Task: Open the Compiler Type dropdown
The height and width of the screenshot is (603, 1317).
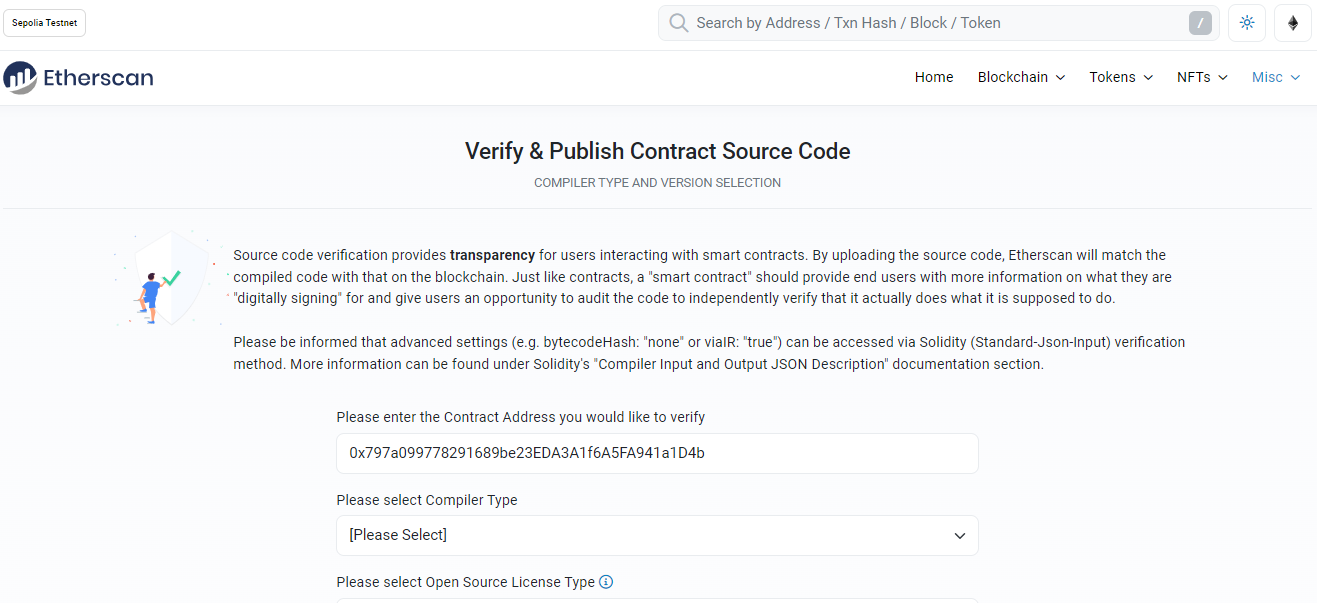Action: coord(657,535)
